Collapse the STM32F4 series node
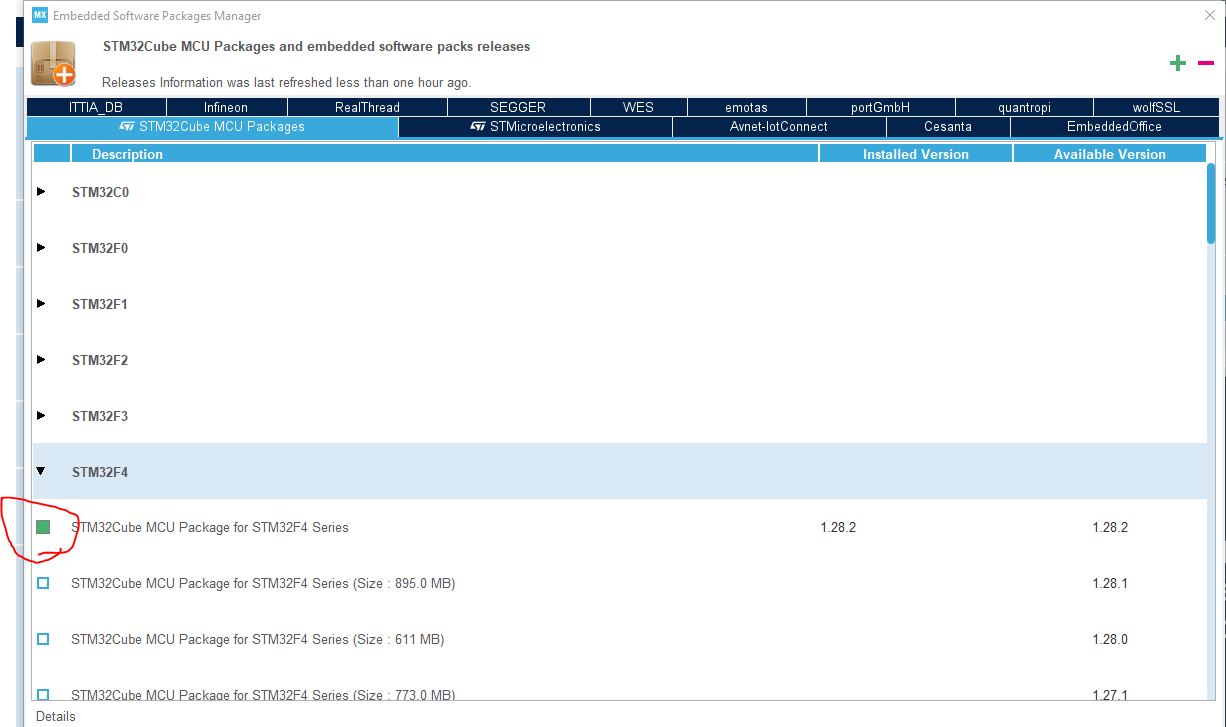 (41, 471)
